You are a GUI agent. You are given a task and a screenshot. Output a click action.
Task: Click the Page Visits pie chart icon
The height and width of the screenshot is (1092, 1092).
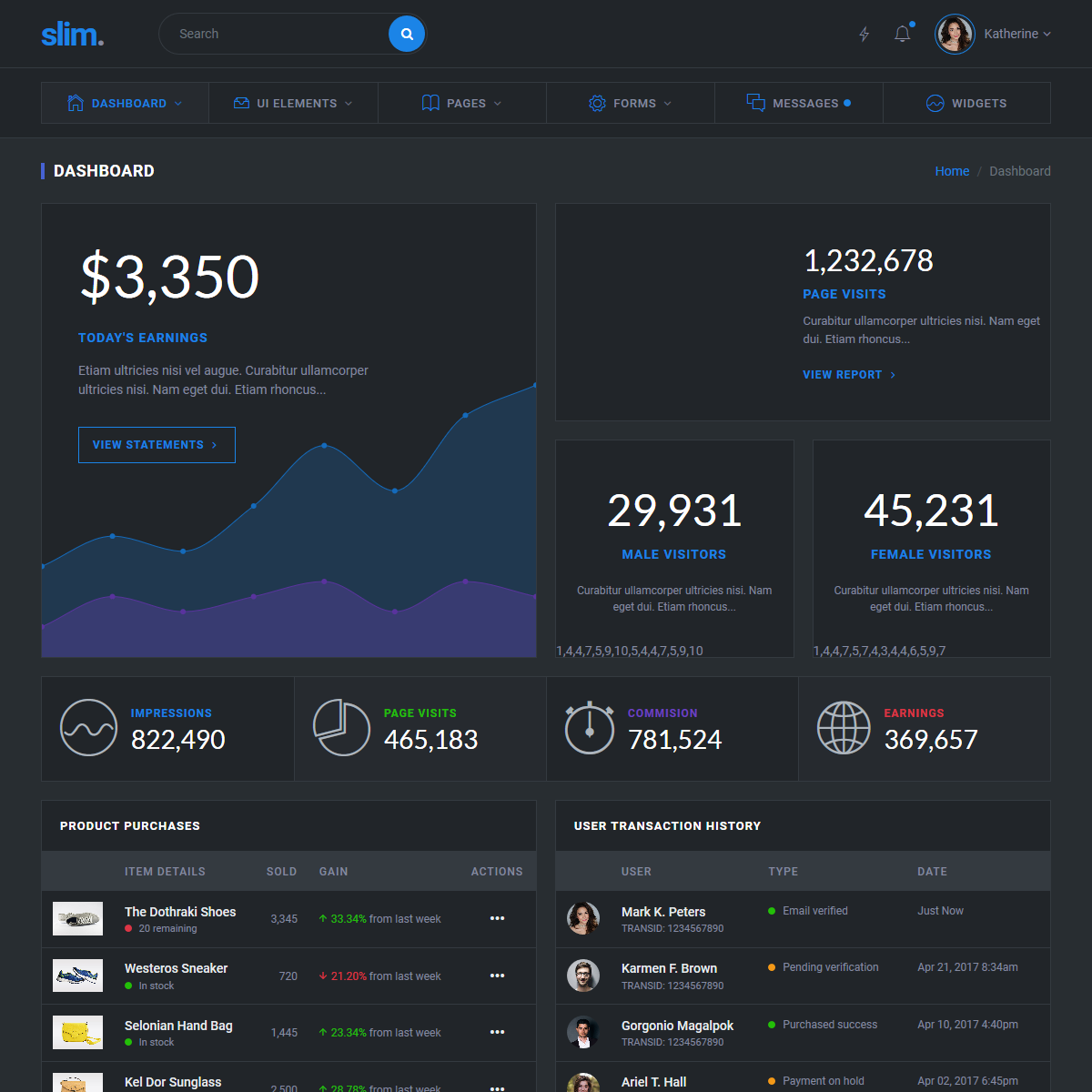pyautogui.click(x=341, y=727)
